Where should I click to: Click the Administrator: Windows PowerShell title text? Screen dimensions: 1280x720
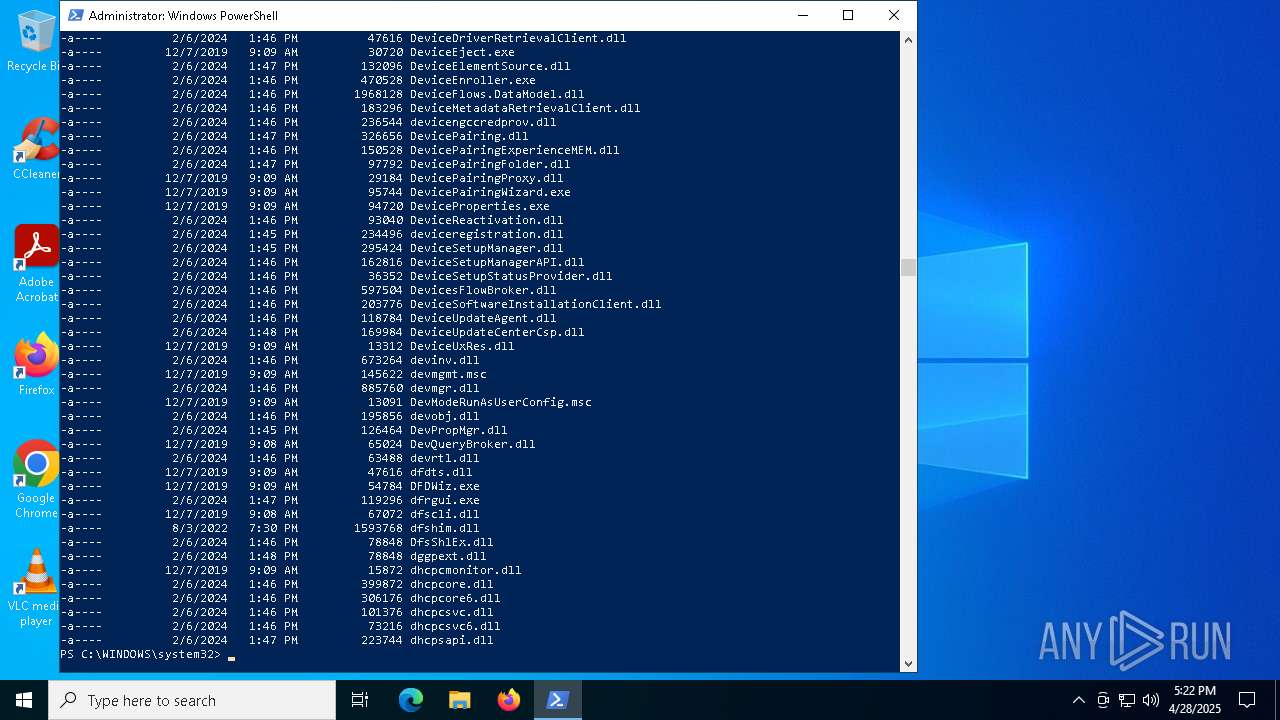click(183, 15)
